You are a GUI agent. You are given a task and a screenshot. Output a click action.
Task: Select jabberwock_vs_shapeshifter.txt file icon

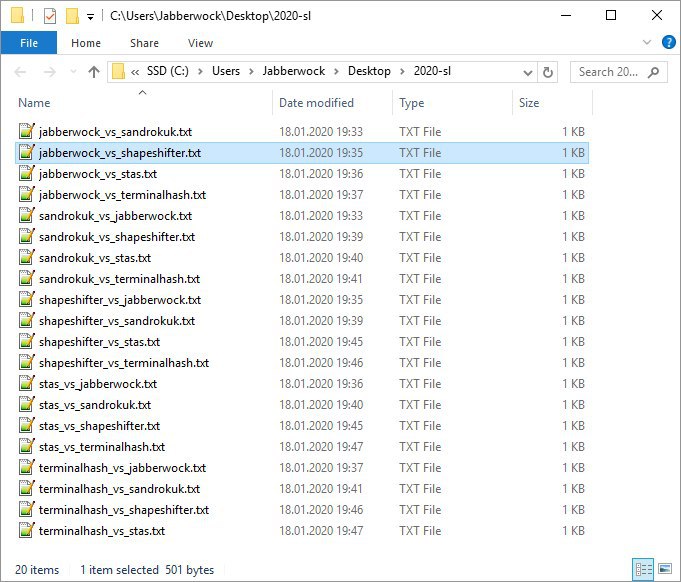click(26, 152)
